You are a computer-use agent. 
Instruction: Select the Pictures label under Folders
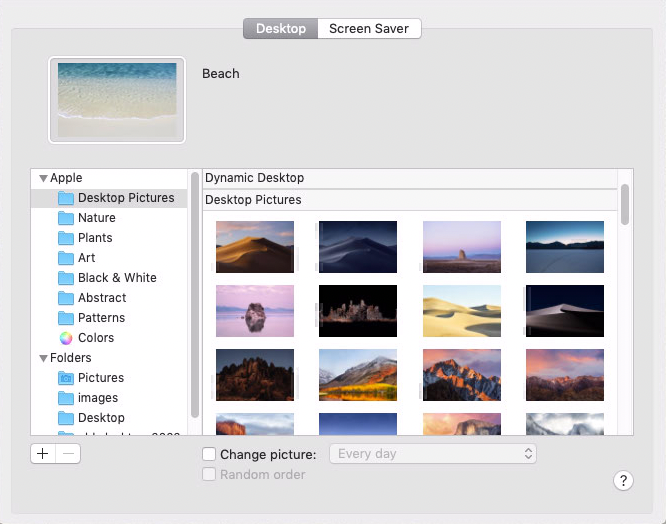101,378
